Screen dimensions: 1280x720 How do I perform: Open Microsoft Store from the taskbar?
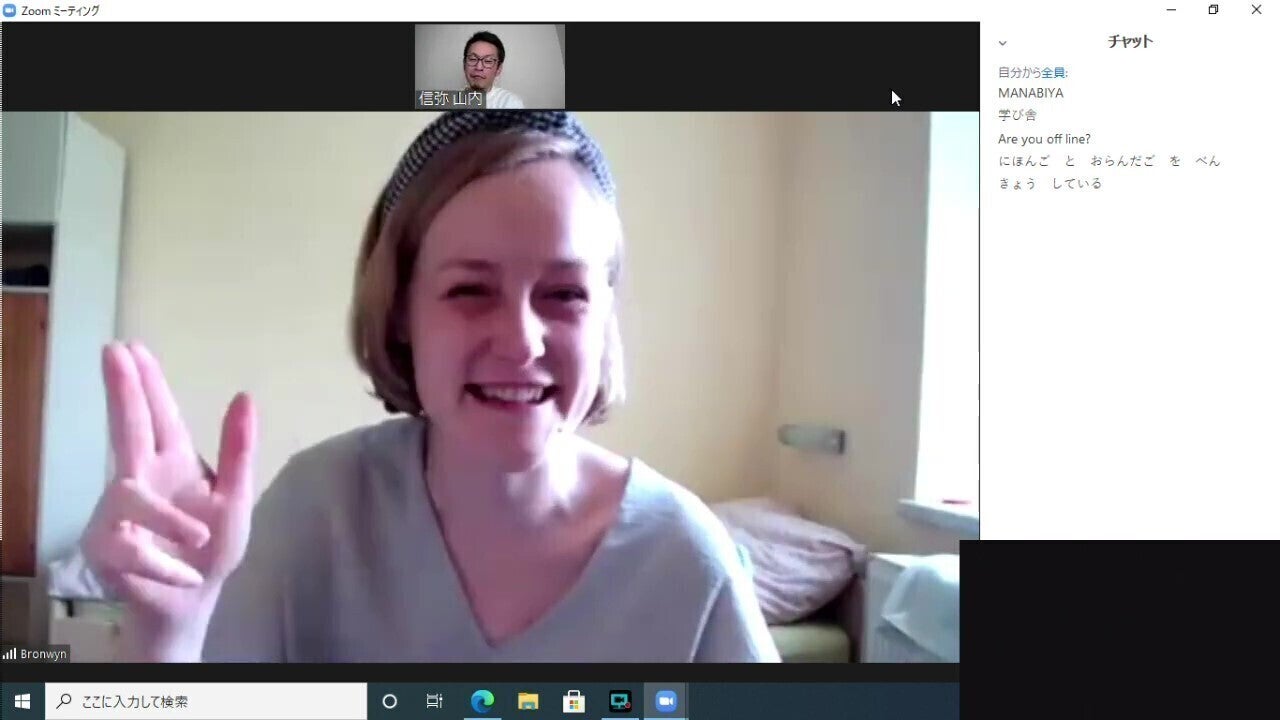[574, 701]
